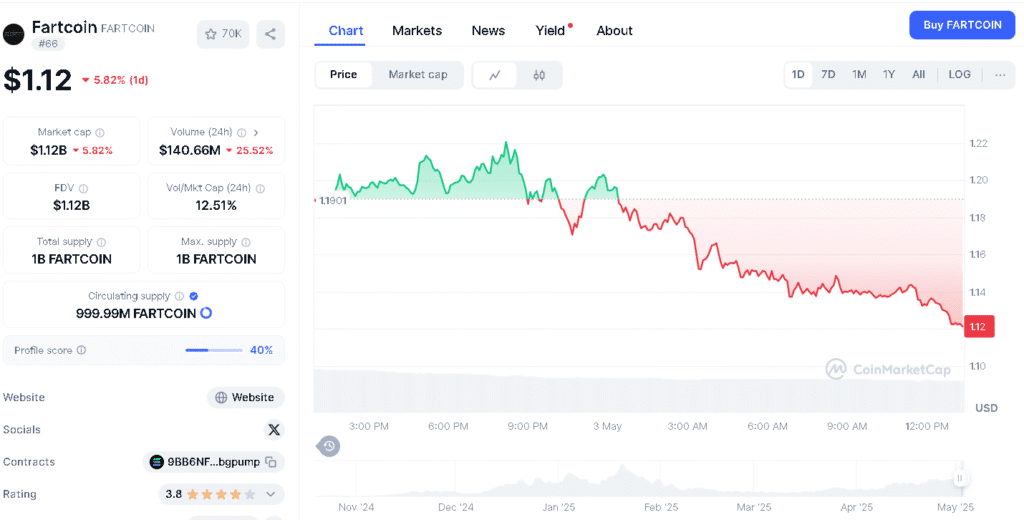Click the Profile score info icon

(x=82, y=350)
